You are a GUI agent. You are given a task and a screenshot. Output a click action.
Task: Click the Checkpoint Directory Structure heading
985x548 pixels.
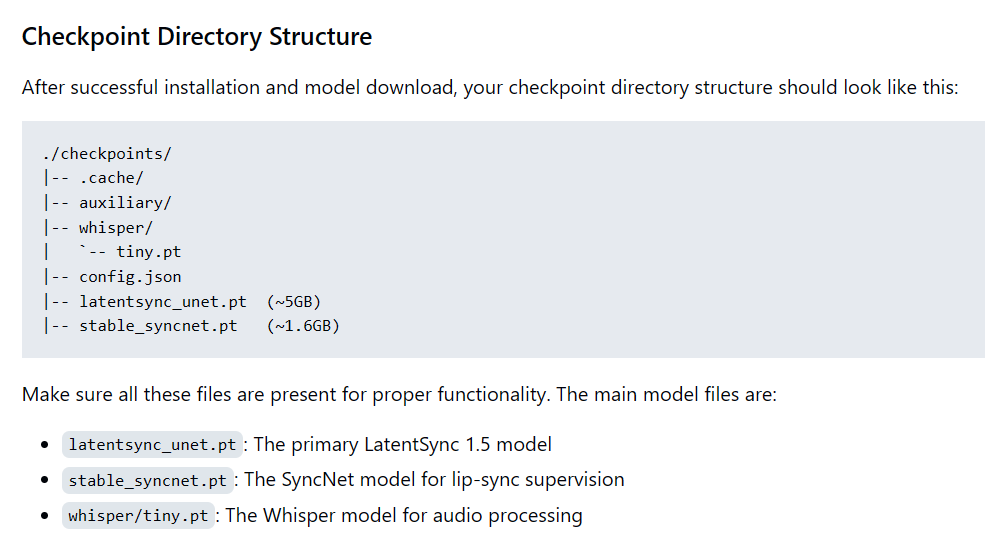(x=197, y=36)
